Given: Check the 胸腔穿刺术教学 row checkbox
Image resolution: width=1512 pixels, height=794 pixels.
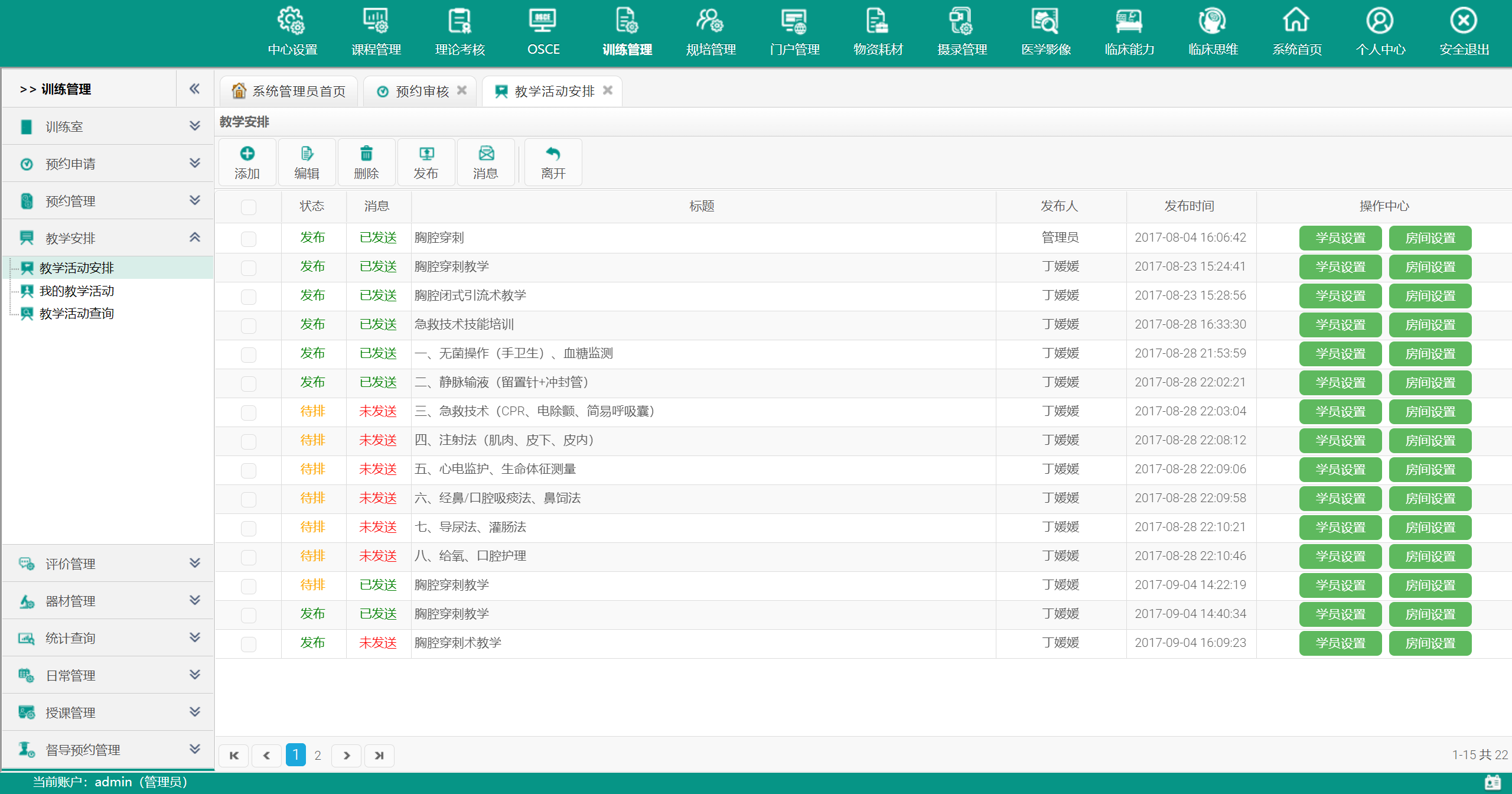Looking at the screenshot, I should point(249,644).
